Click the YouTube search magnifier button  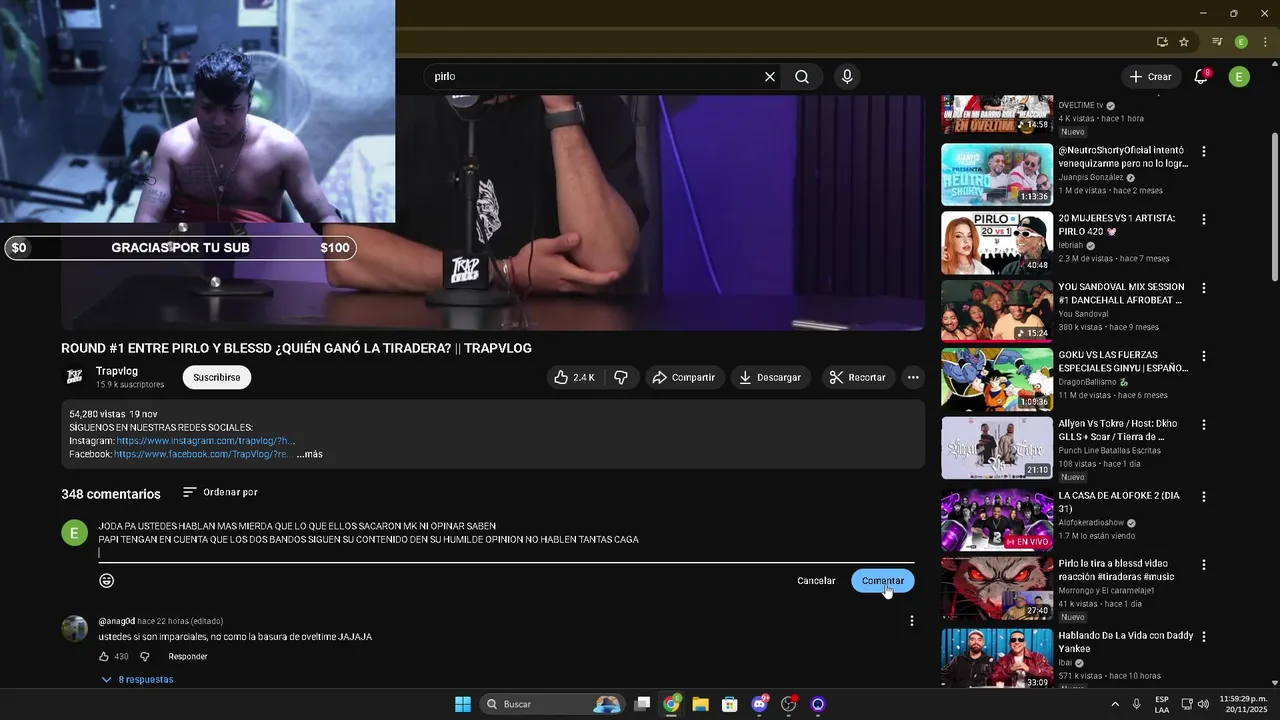tap(802, 77)
